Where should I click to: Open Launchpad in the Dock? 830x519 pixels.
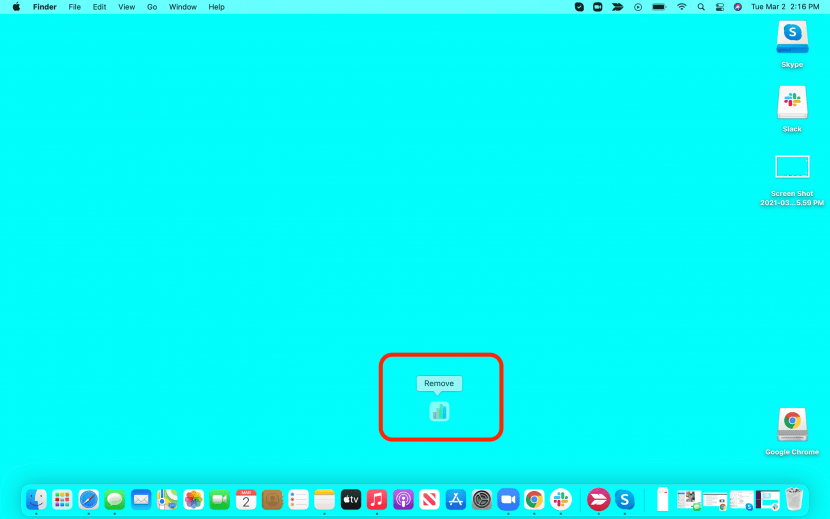tap(62, 499)
